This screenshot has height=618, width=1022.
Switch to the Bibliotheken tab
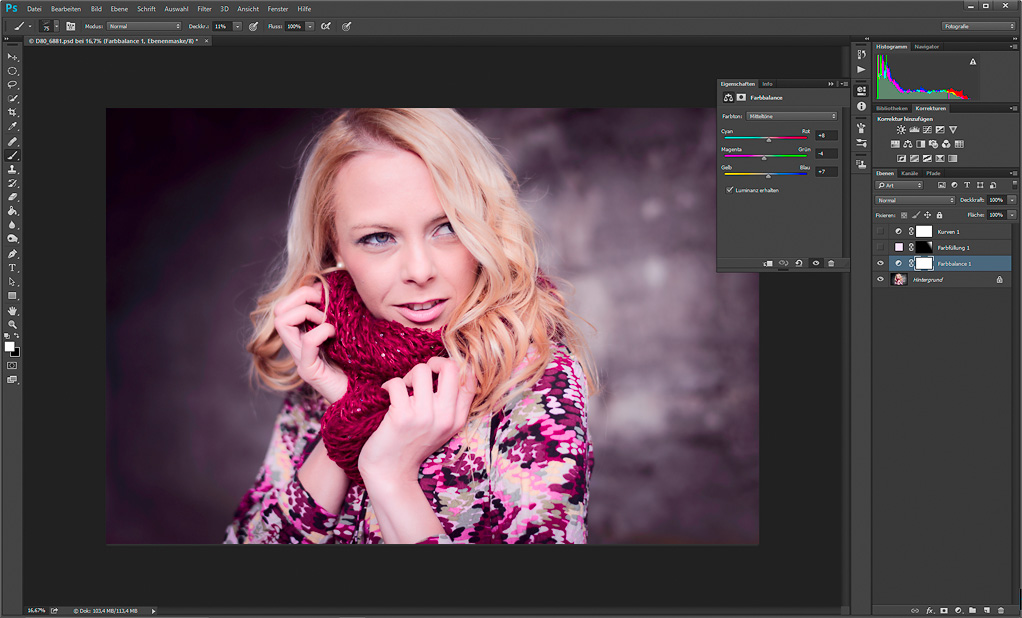pyautogui.click(x=892, y=108)
